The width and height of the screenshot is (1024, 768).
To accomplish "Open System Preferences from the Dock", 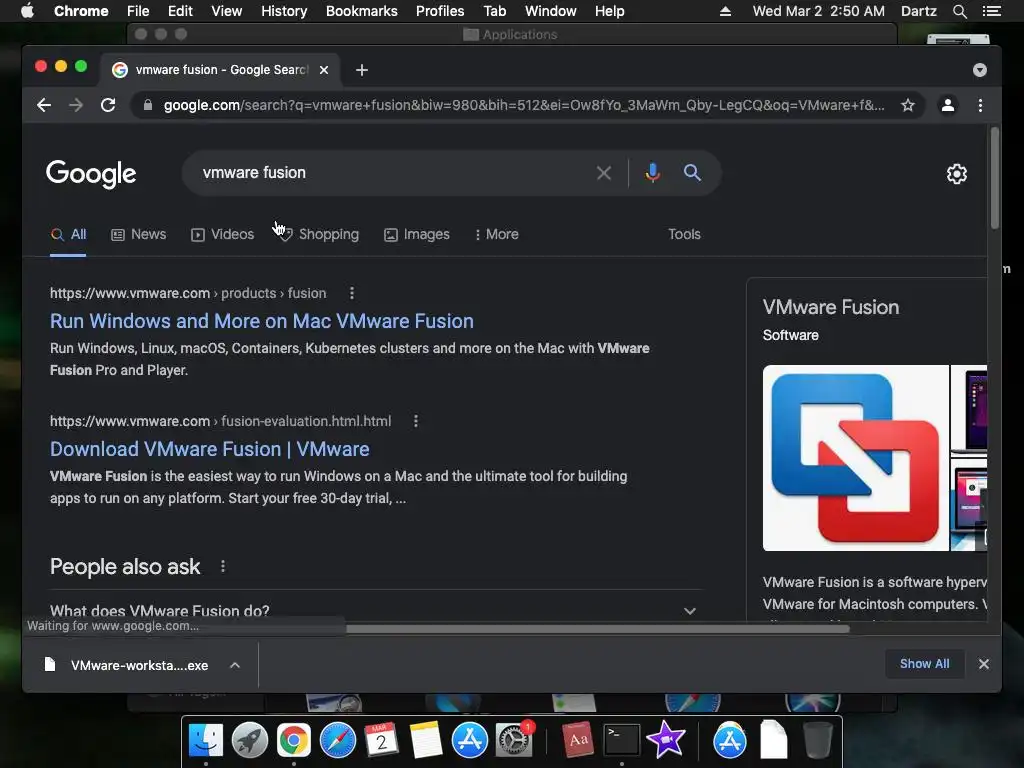I will coord(514,740).
